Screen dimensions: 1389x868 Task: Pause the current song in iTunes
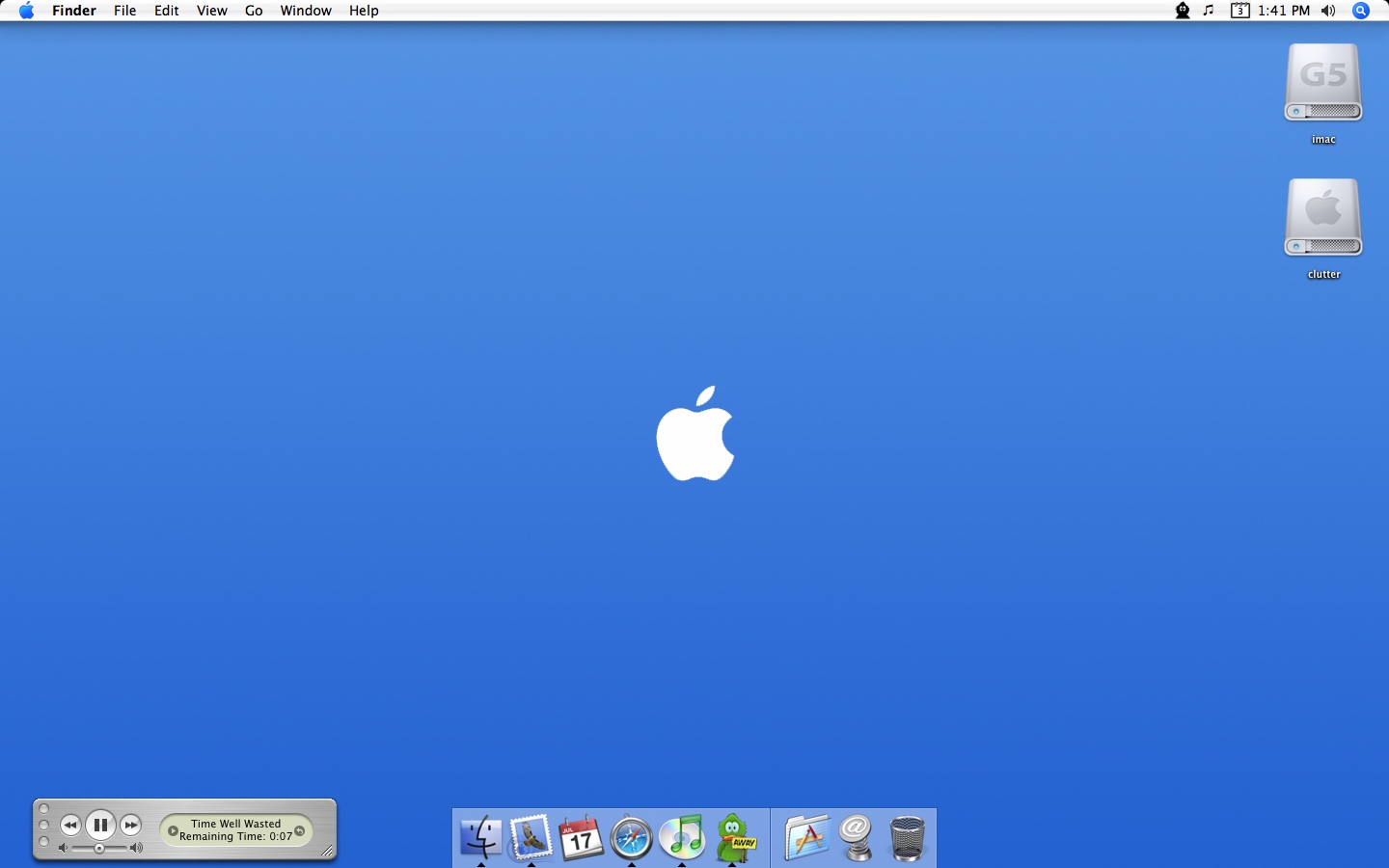pyautogui.click(x=100, y=825)
